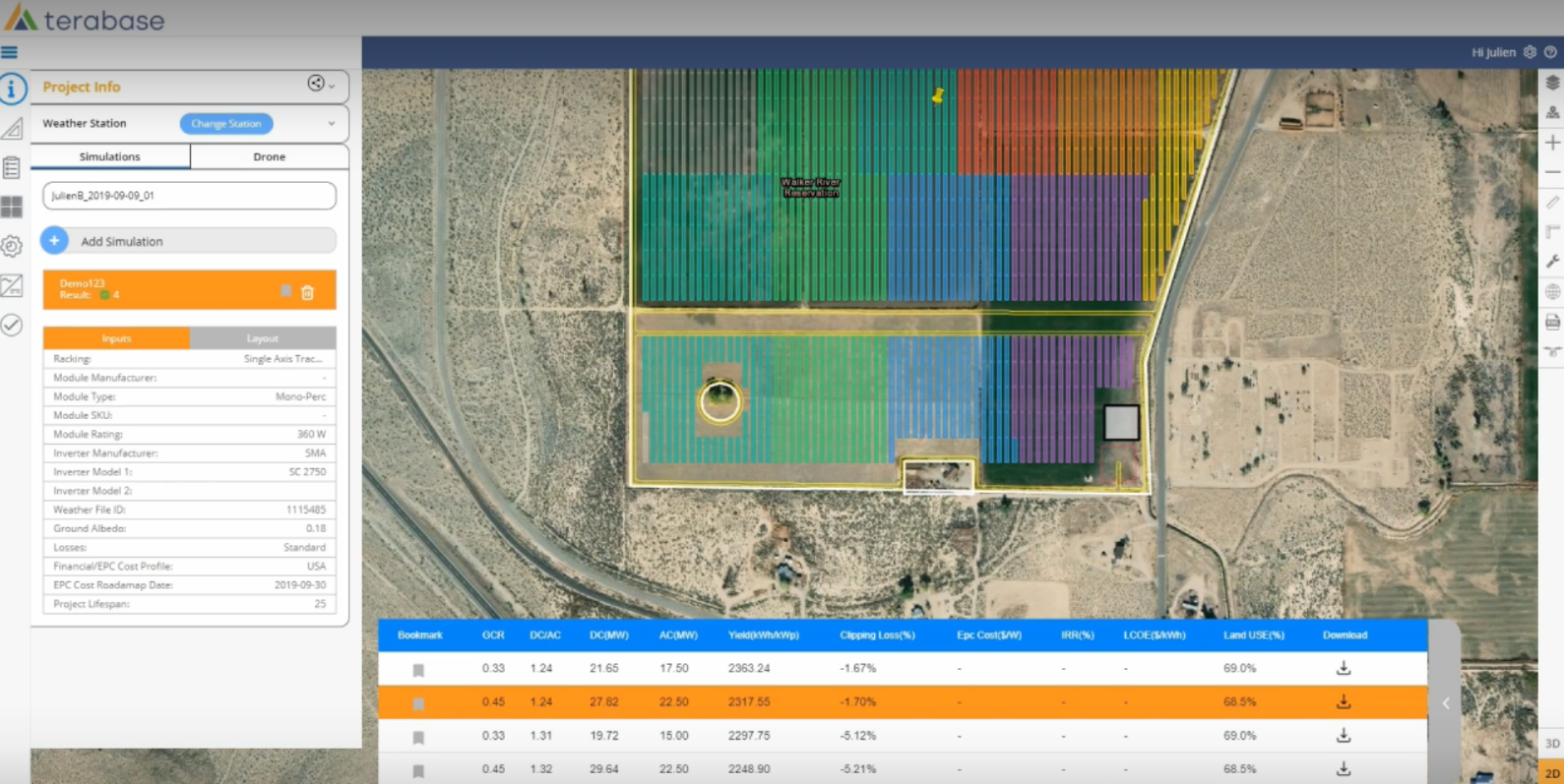Open the map layers icon

tap(1552, 83)
